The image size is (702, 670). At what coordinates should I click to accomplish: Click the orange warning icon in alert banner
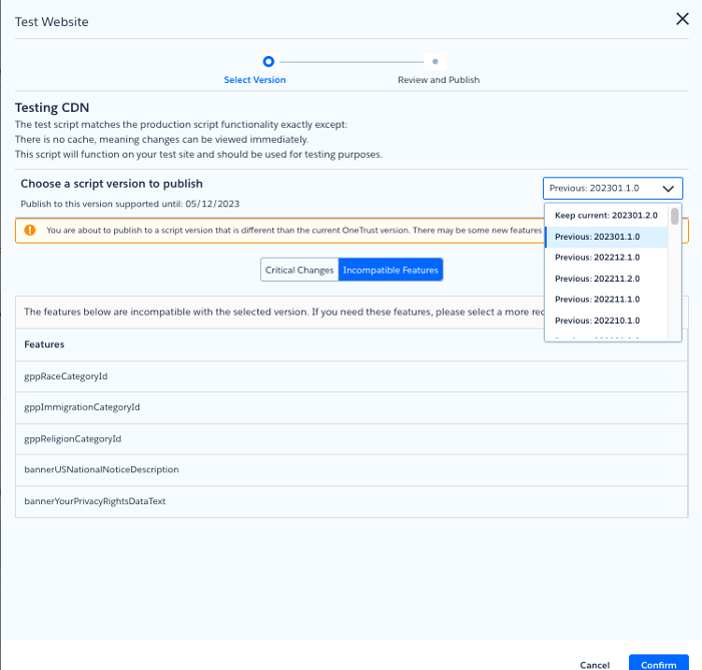coord(30,230)
